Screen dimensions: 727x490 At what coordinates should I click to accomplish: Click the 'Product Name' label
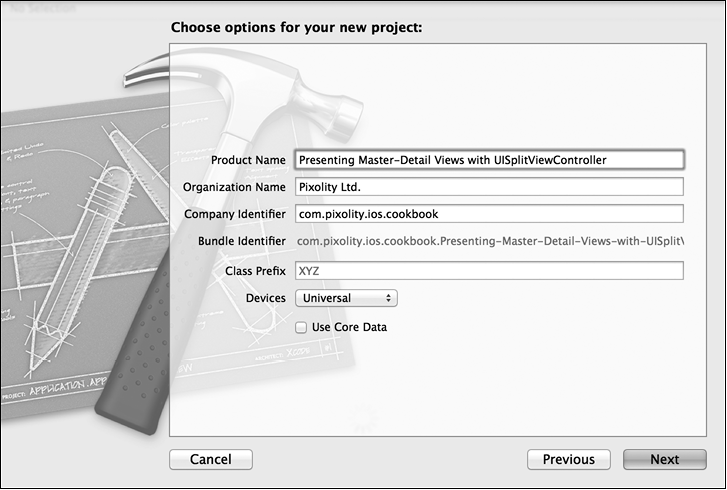(249, 160)
